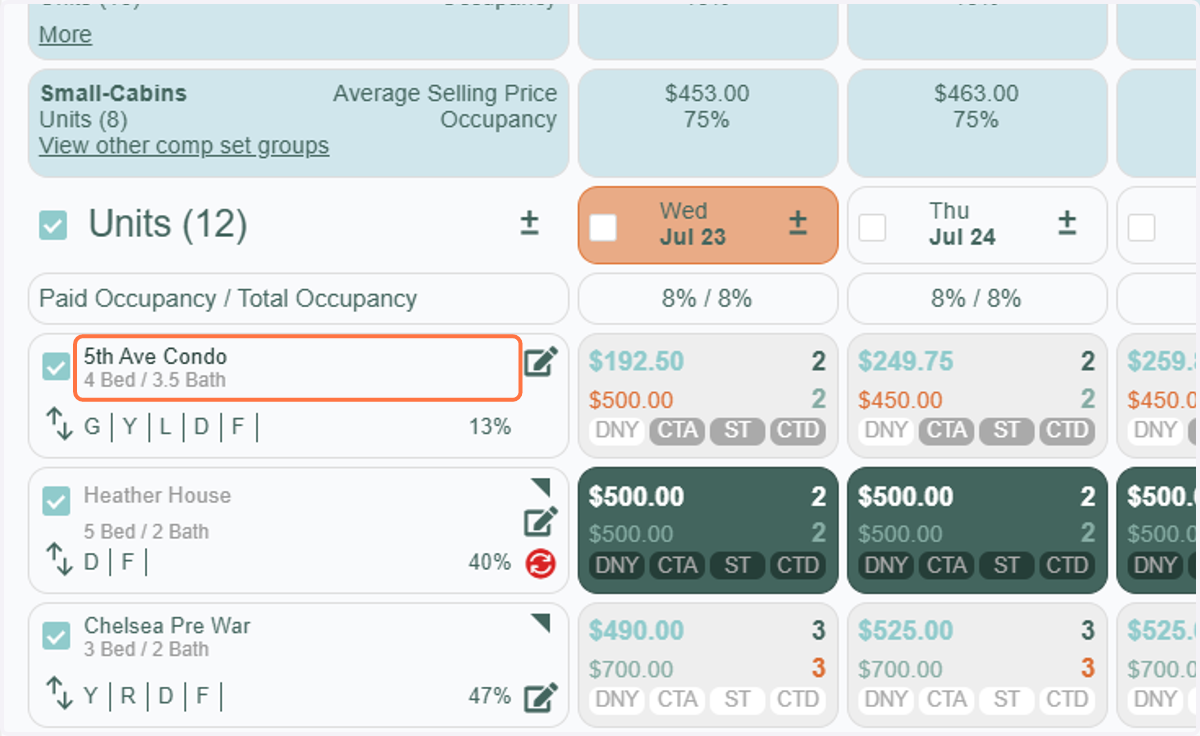Click $453.00 average selling price cell
1200x736 pixels.
click(x=707, y=94)
